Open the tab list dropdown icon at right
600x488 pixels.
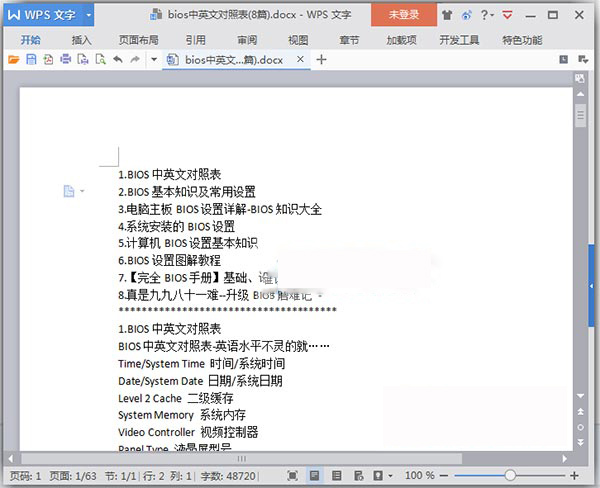point(583,59)
